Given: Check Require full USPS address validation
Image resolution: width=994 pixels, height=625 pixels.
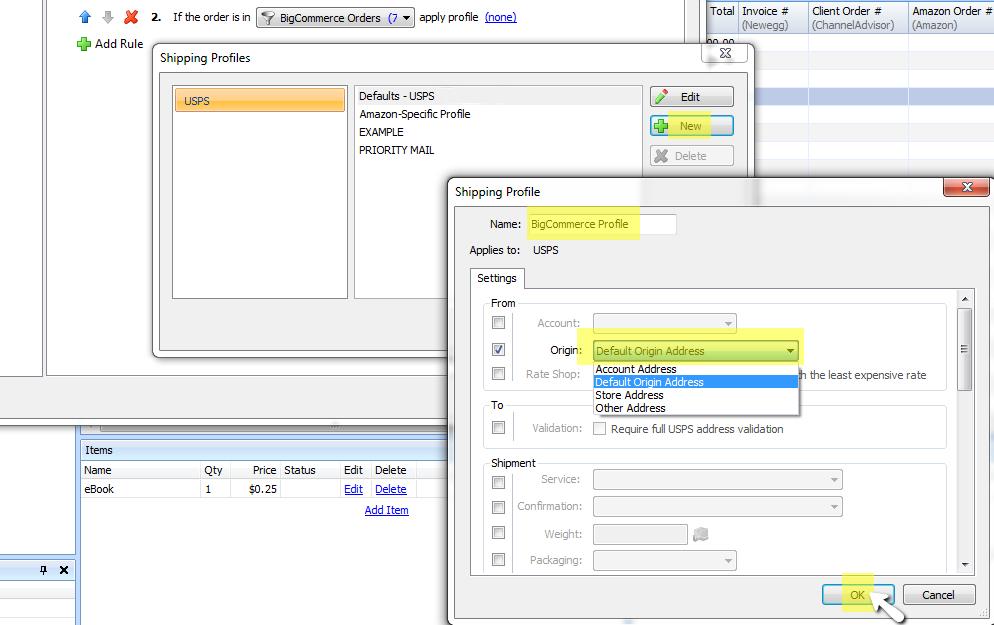Looking at the screenshot, I should click(x=599, y=428).
